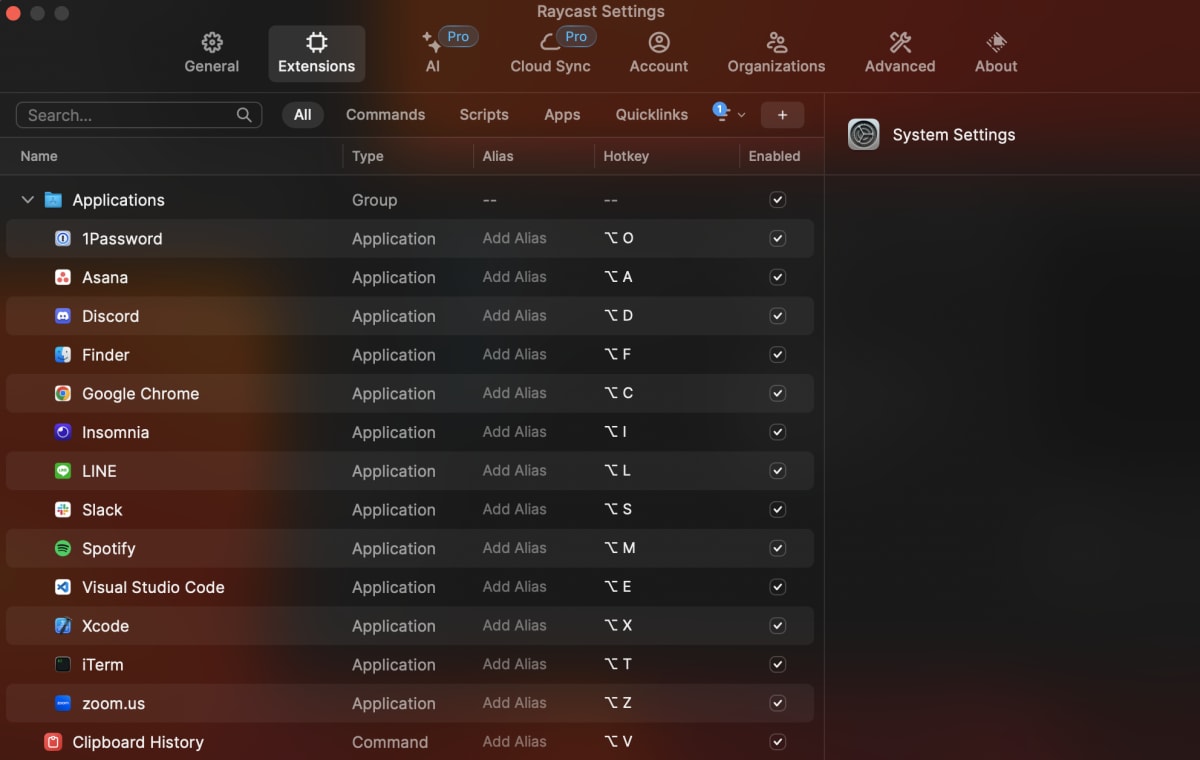
Task: Open the About tab
Action: pos(996,53)
